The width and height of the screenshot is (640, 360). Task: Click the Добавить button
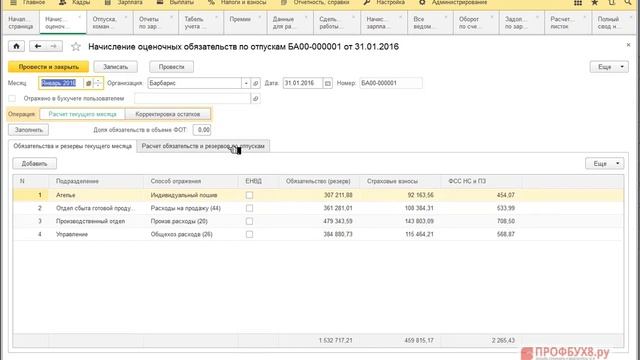(35, 164)
